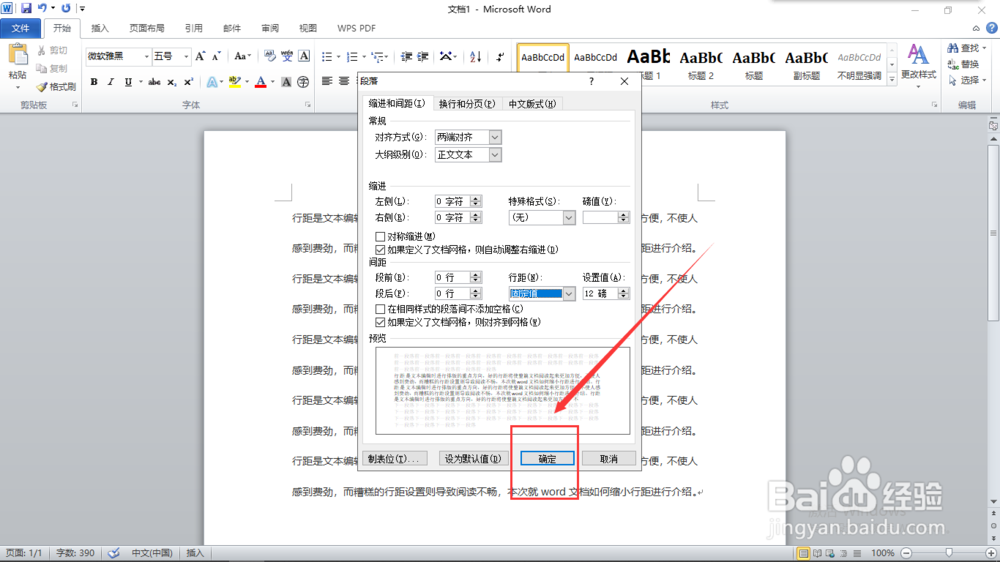
Task: Click the OK button in Paragraph dialog
Action: coord(547,459)
